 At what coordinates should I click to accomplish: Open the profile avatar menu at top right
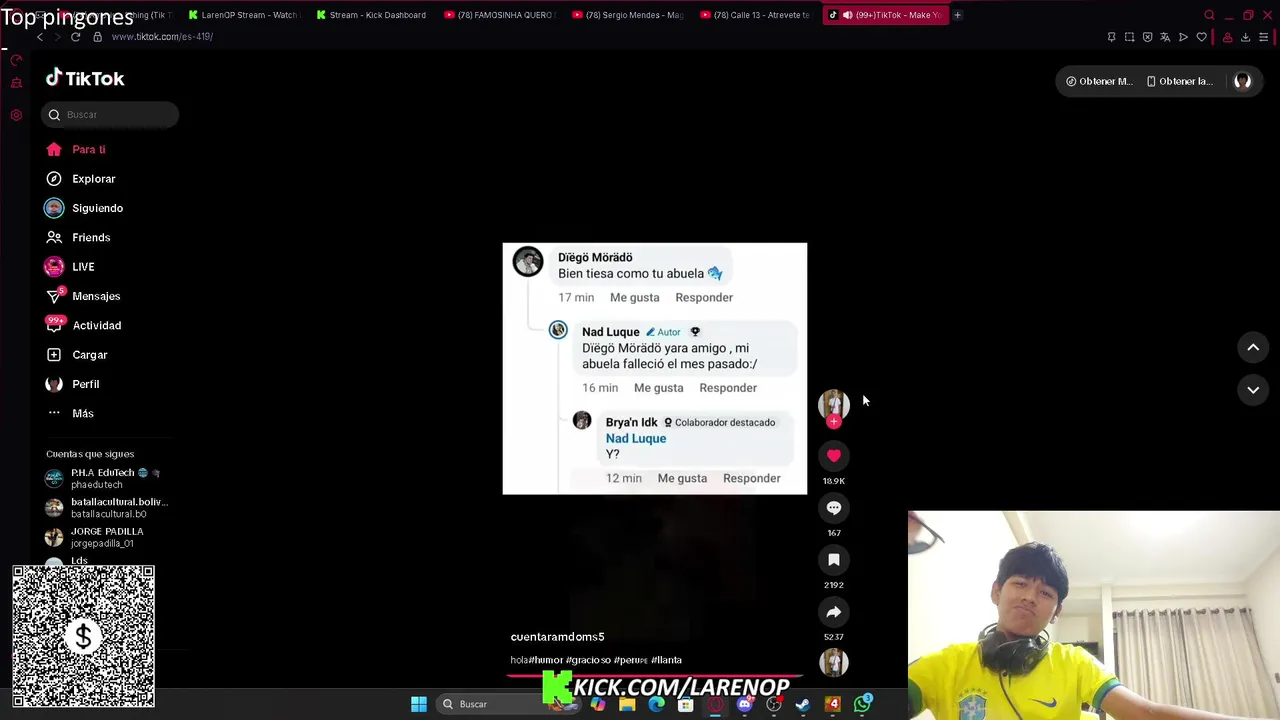click(x=1242, y=81)
